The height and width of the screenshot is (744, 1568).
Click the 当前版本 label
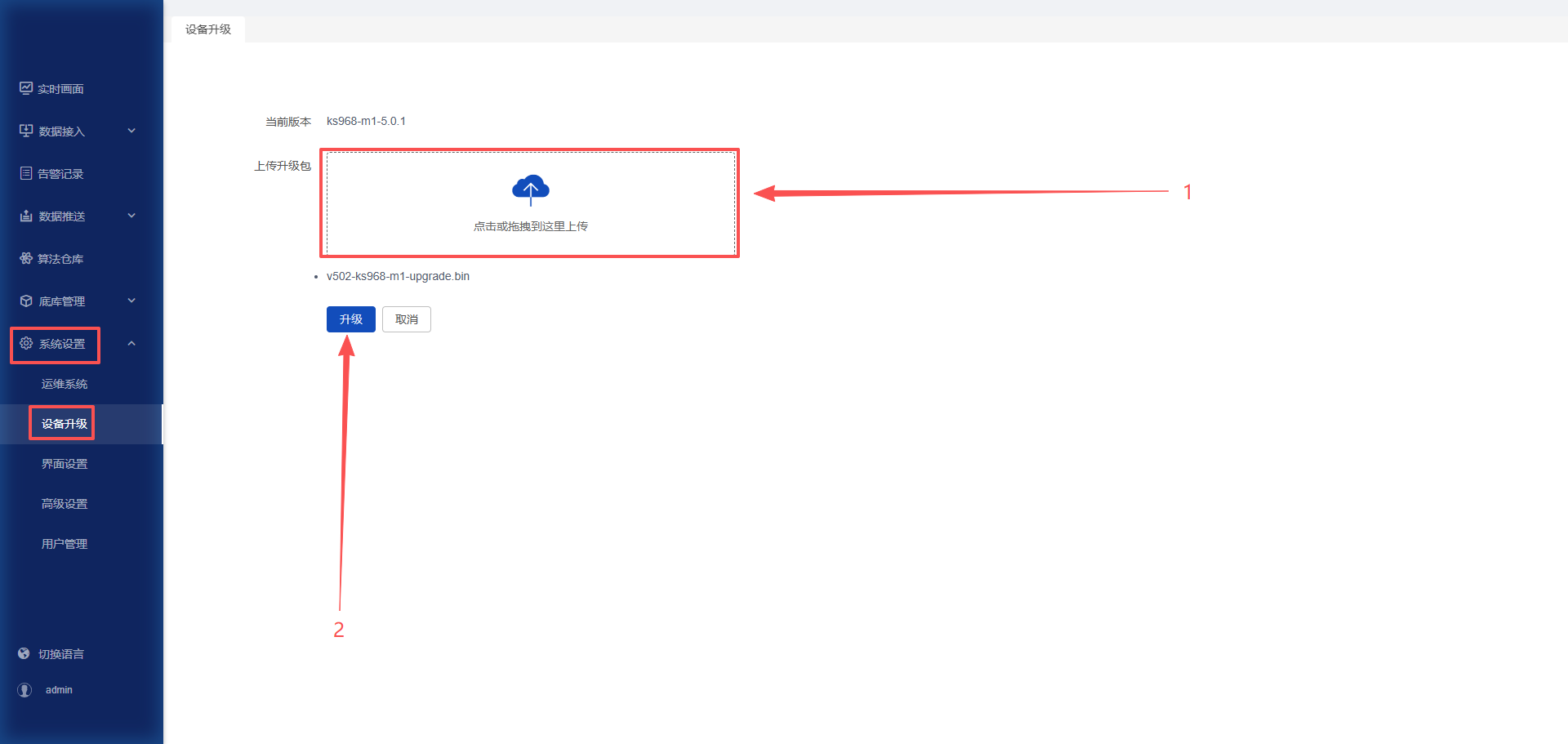point(288,122)
